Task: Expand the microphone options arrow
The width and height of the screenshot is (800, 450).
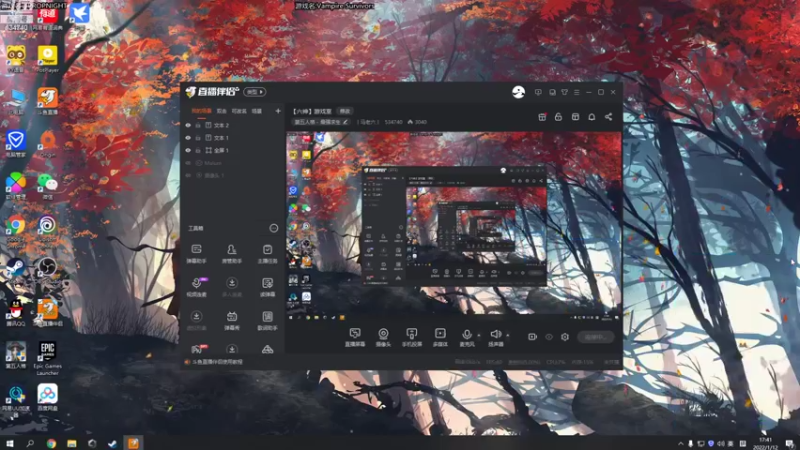Action: [479, 335]
